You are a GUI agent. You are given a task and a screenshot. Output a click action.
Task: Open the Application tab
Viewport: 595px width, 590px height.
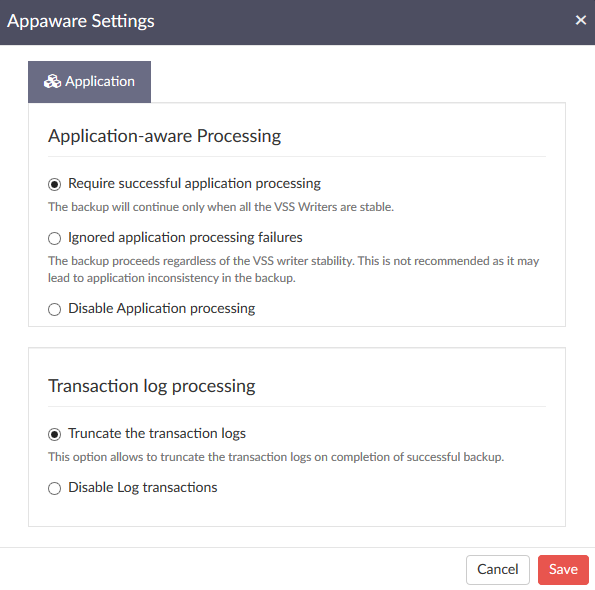click(90, 82)
